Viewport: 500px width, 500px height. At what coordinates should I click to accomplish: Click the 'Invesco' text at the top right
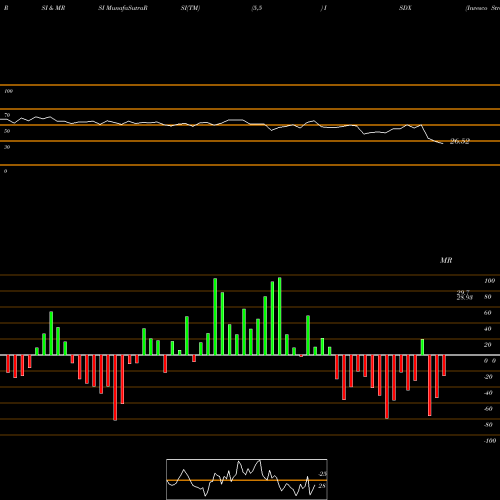coord(476,8)
